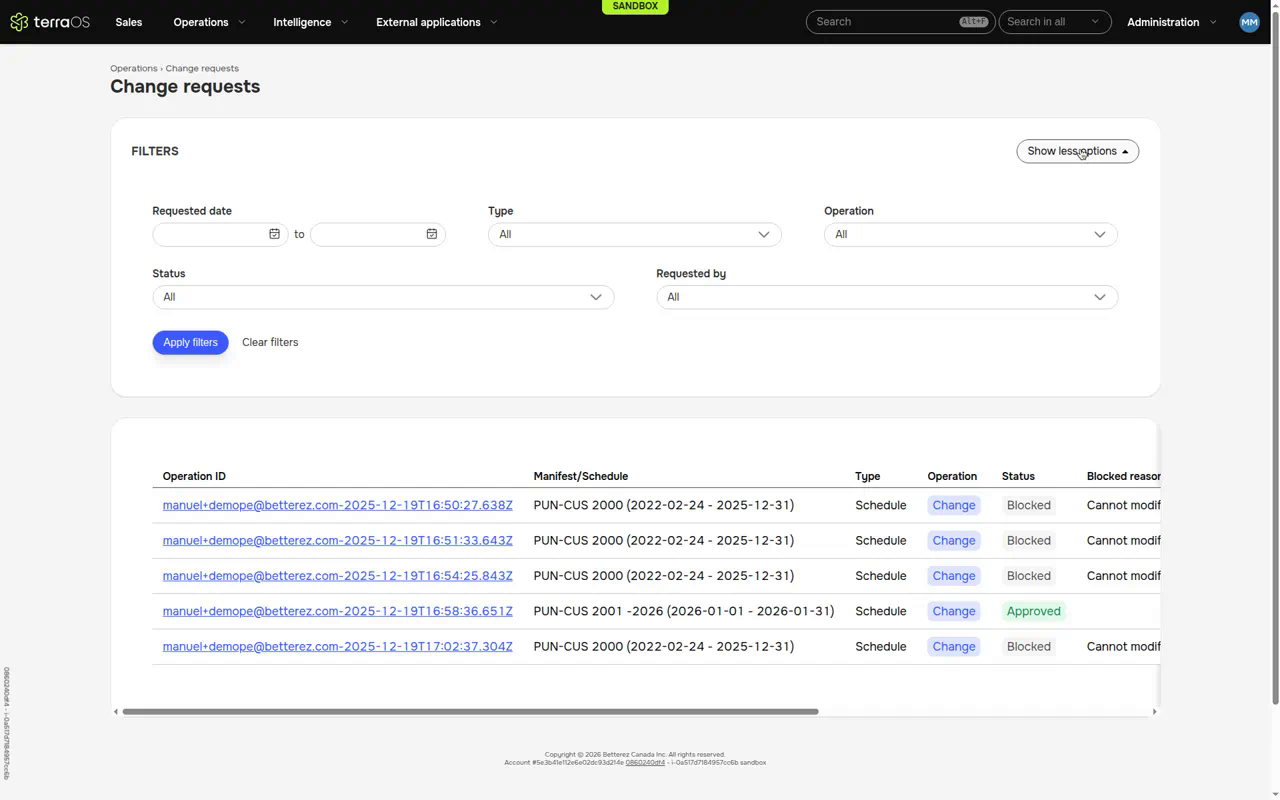1280x800 pixels.
Task: Open the Requested date start calendar icon
Action: pyautogui.click(x=274, y=234)
